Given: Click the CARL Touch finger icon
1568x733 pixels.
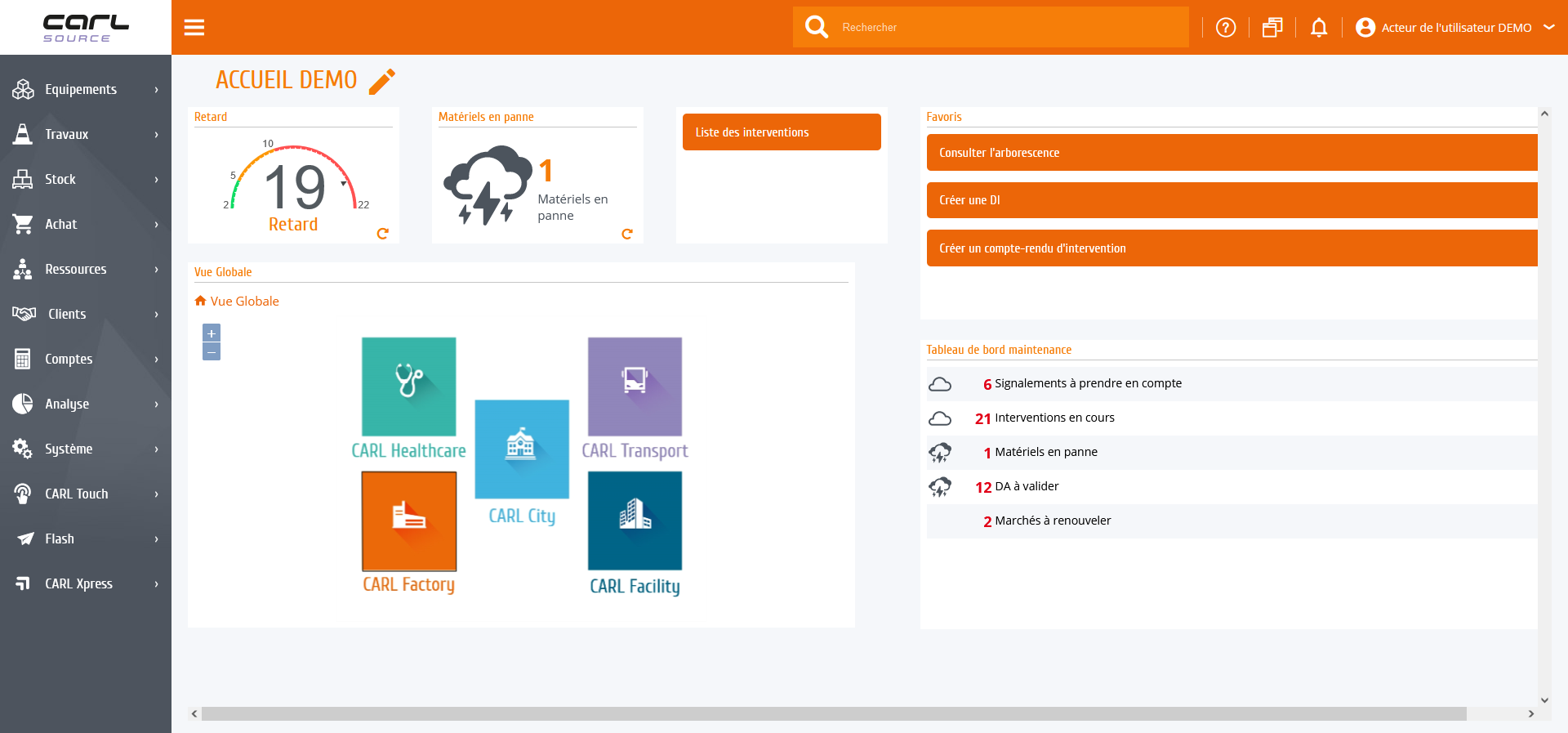Looking at the screenshot, I should click(x=23, y=494).
